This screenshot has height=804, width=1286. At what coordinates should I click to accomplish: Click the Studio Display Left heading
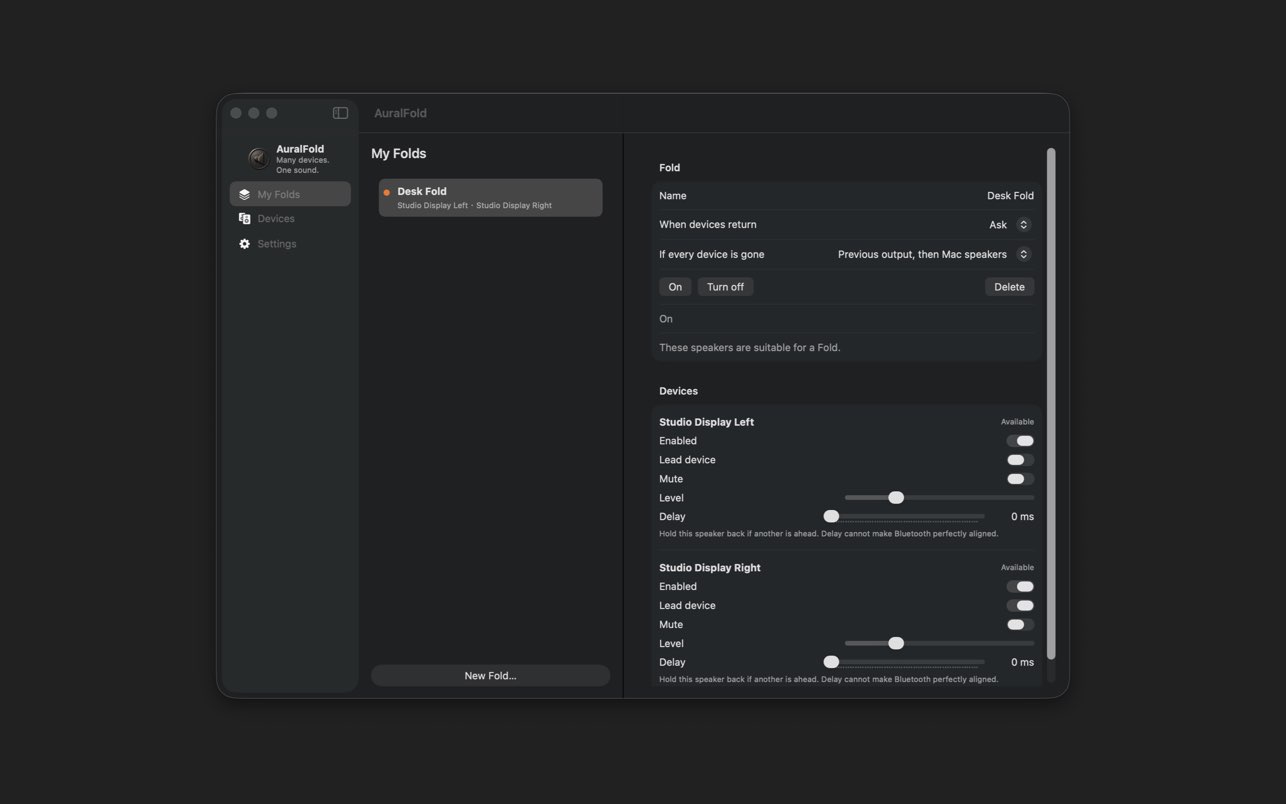(x=706, y=422)
